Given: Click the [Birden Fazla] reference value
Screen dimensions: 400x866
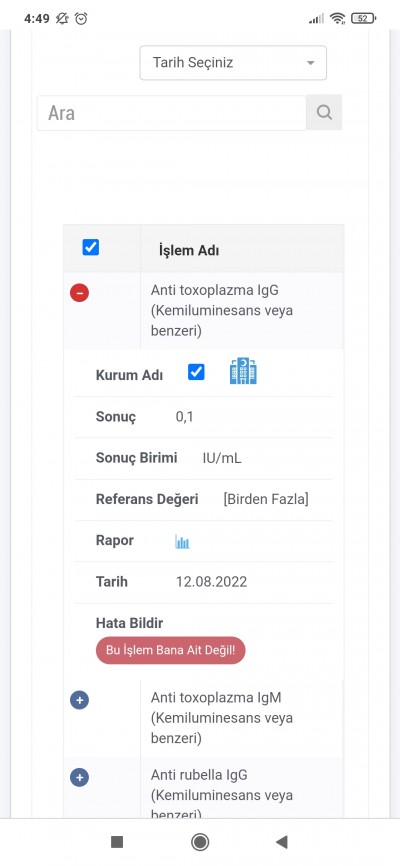Looking at the screenshot, I should [x=266, y=499].
